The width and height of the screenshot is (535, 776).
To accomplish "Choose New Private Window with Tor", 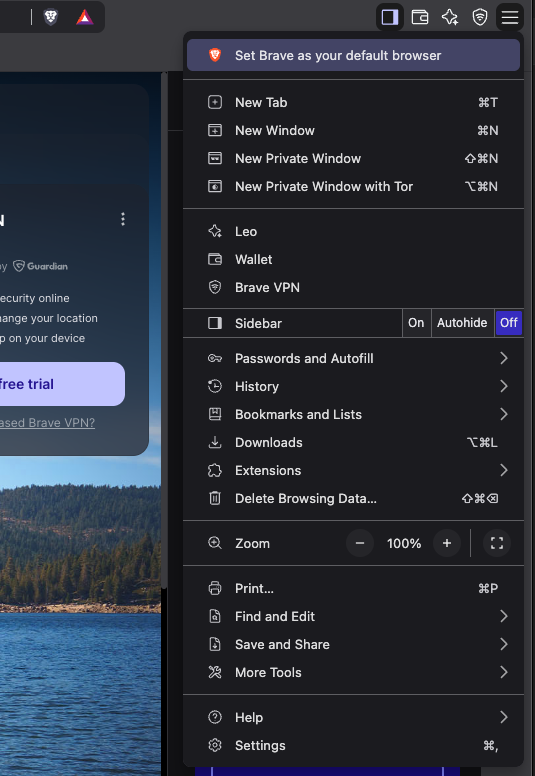I will [x=353, y=186].
